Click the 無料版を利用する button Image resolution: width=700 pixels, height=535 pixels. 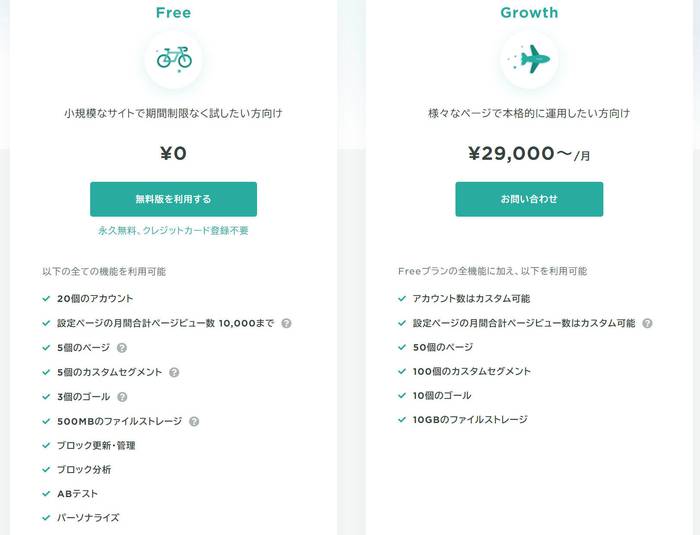[173, 199]
